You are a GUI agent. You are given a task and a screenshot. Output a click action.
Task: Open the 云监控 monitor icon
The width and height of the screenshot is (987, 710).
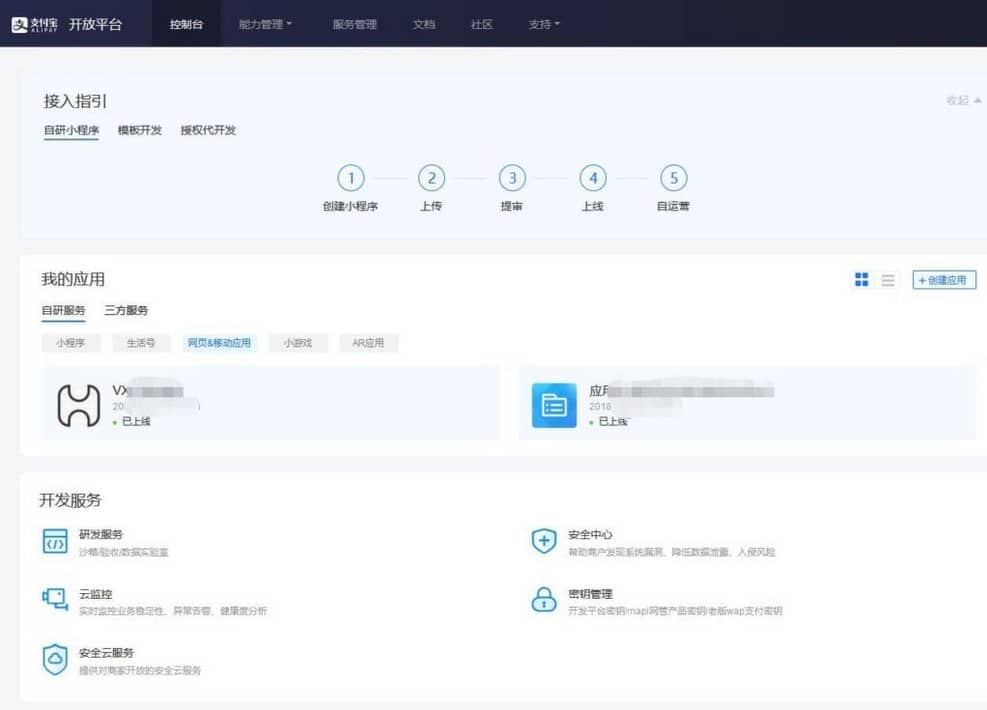tap(55, 600)
